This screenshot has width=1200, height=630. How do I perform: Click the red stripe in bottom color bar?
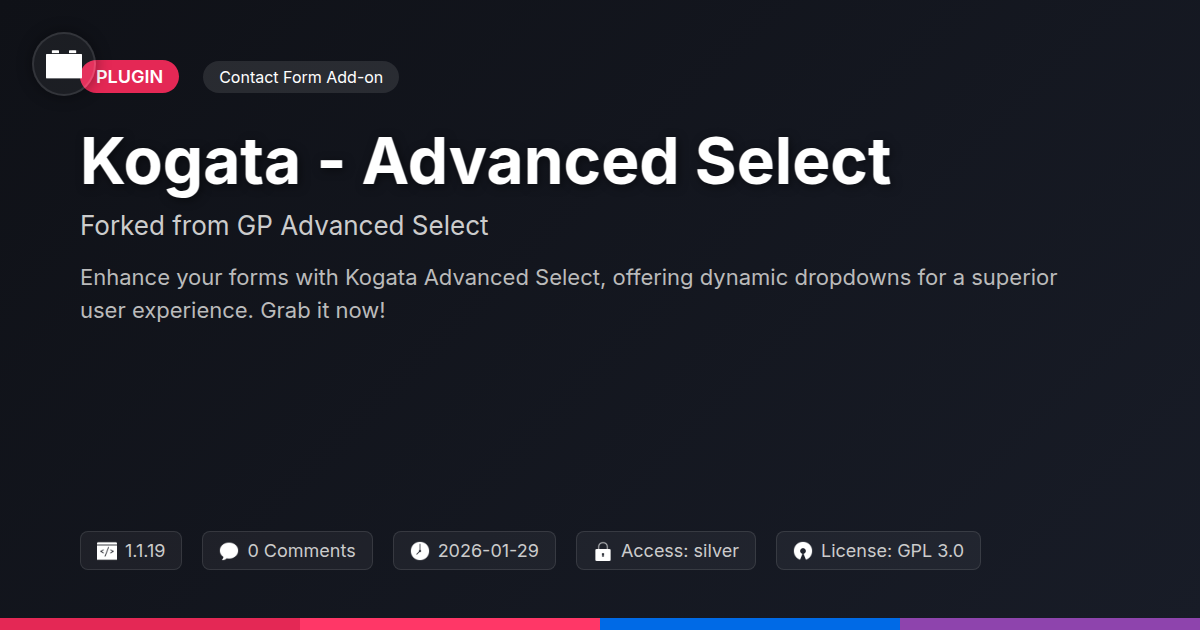click(x=150, y=624)
